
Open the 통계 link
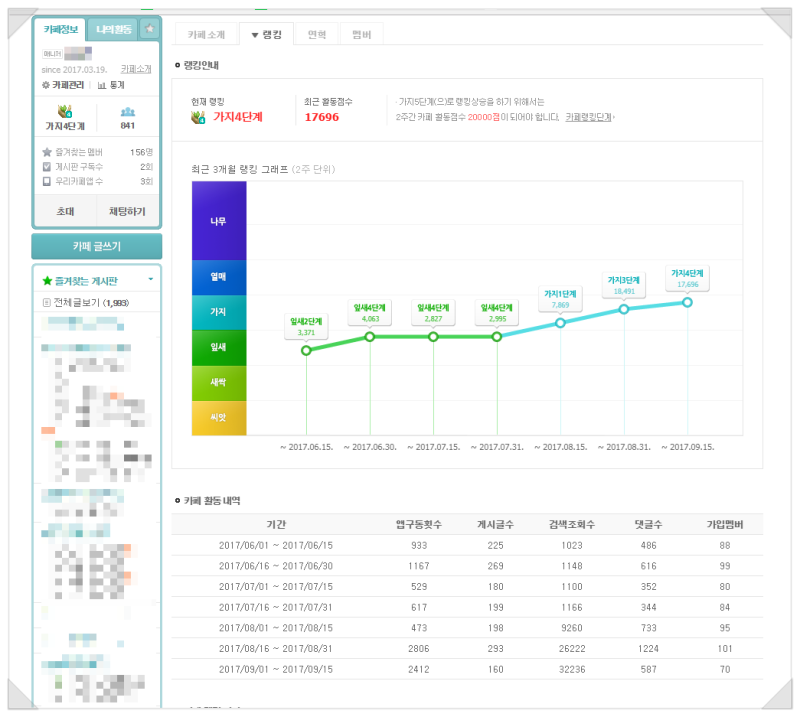[x=117, y=85]
